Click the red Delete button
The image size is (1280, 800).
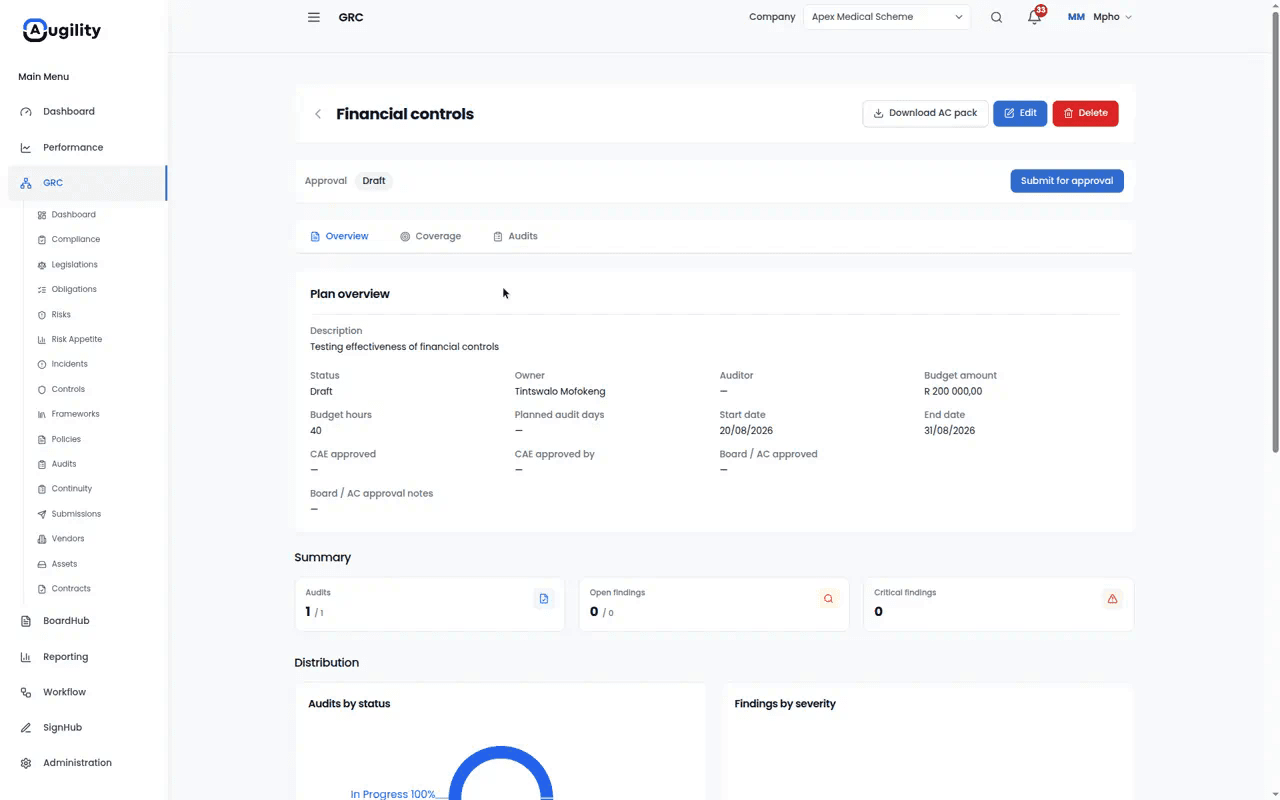click(x=1085, y=113)
